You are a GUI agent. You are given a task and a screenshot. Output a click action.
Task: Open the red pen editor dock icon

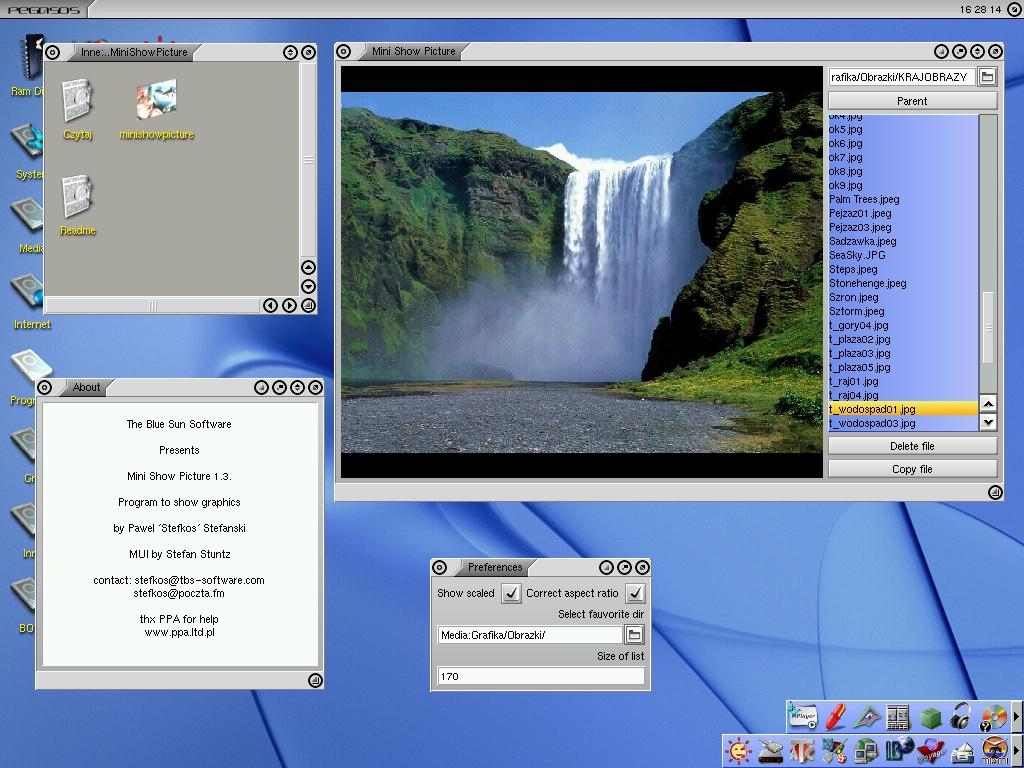click(835, 716)
